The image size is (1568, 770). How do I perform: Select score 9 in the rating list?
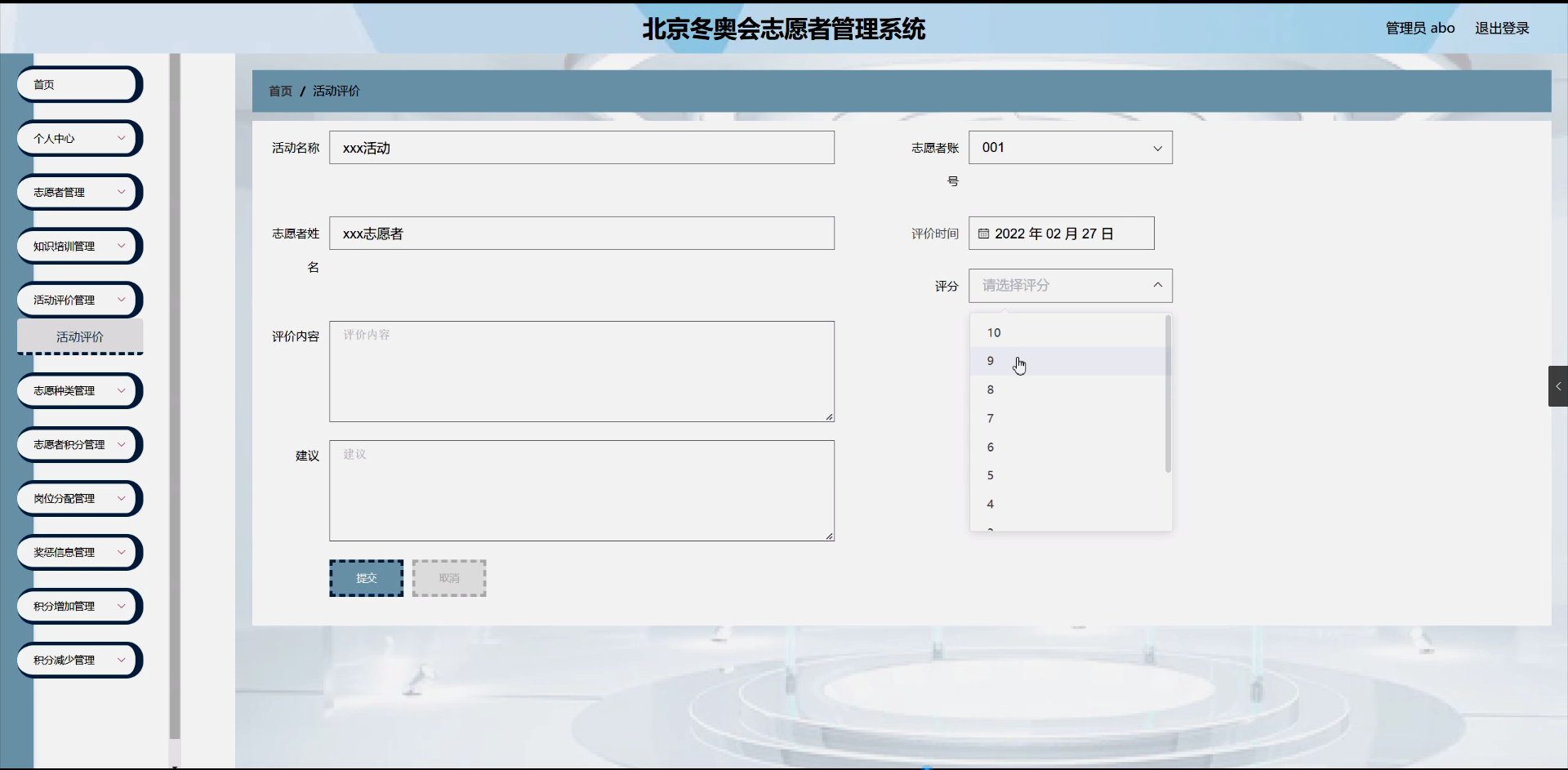point(991,361)
